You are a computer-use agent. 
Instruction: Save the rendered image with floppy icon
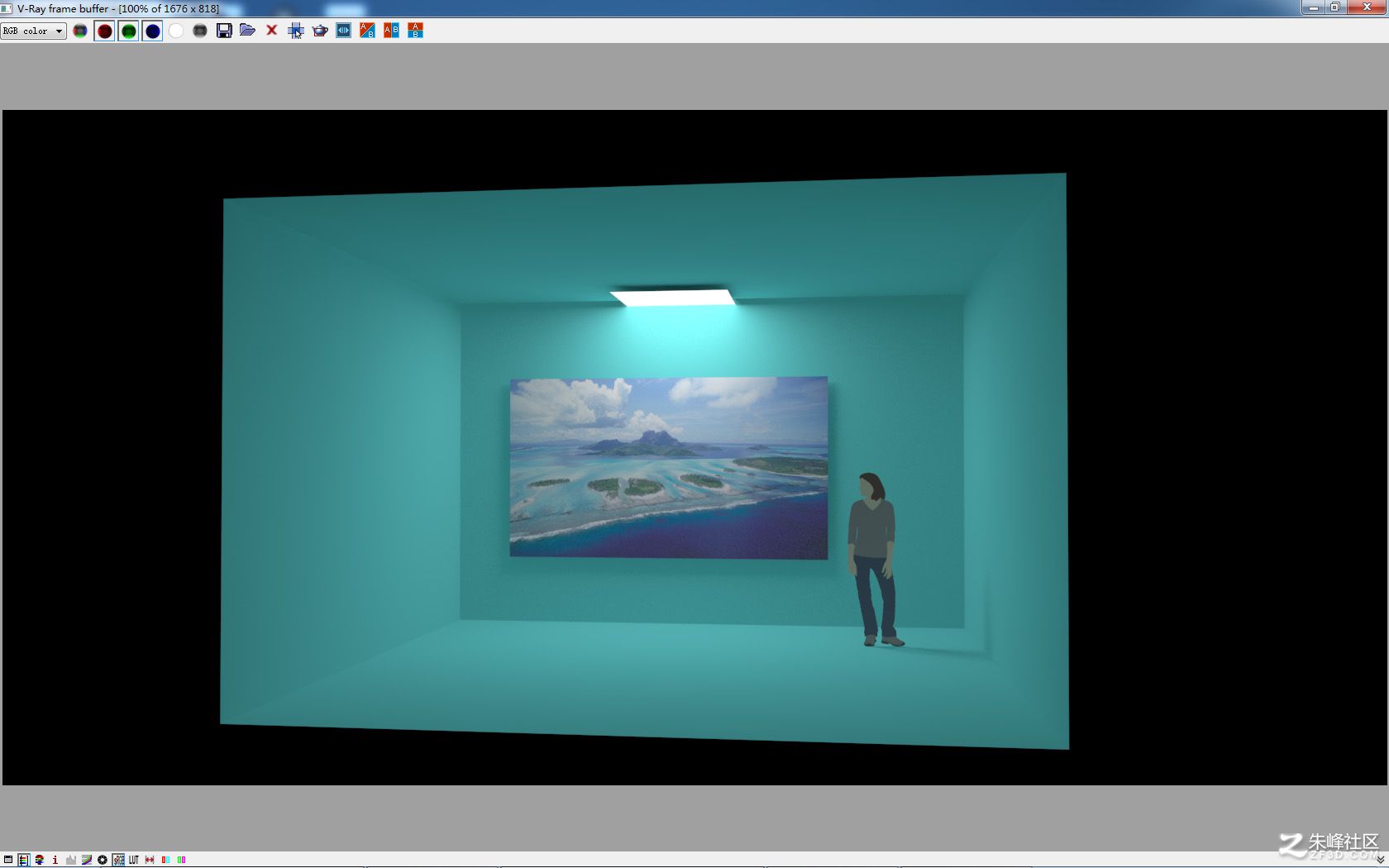pos(224,31)
